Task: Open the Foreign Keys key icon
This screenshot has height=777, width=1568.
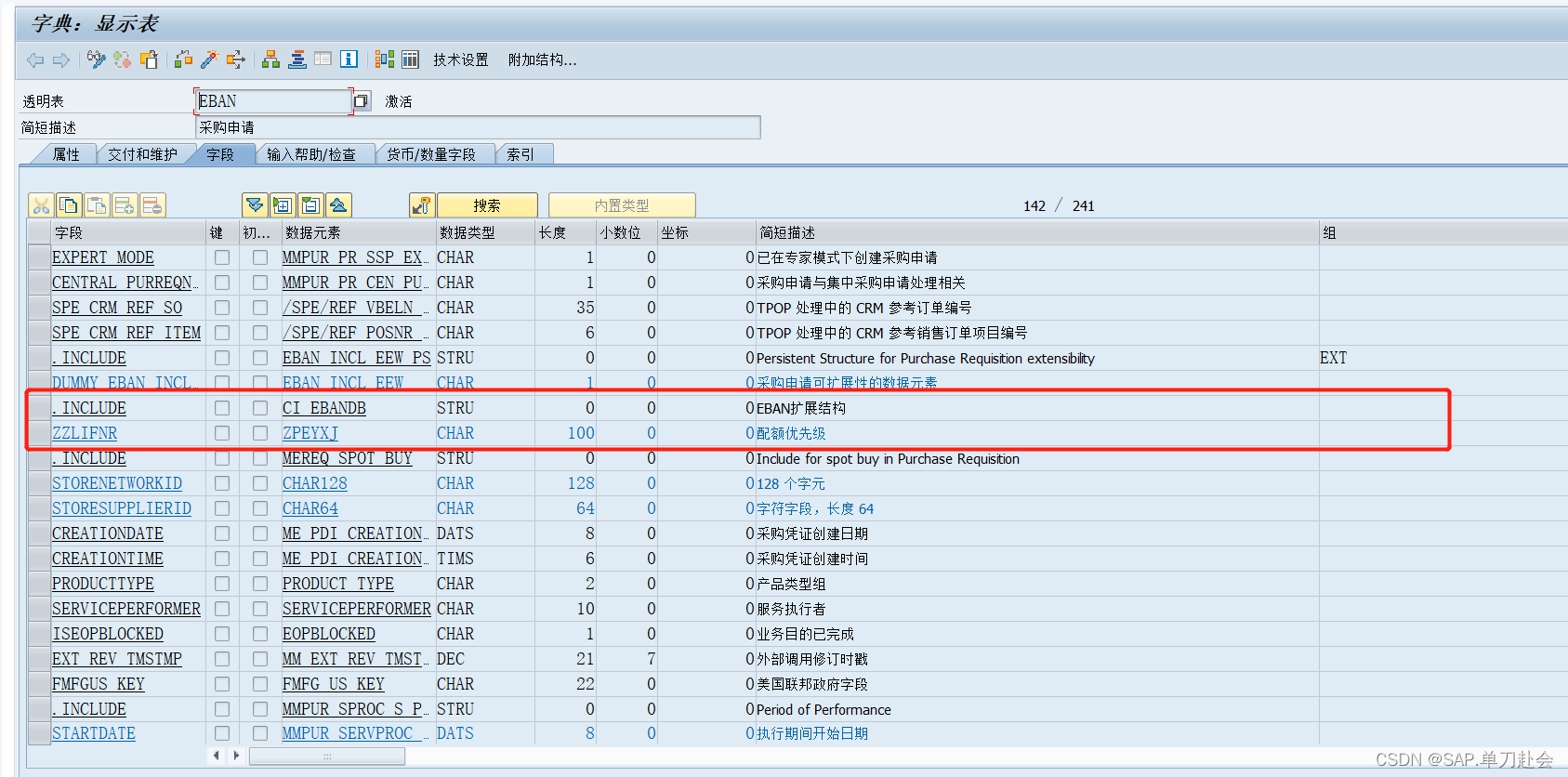Action: point(422,205)
